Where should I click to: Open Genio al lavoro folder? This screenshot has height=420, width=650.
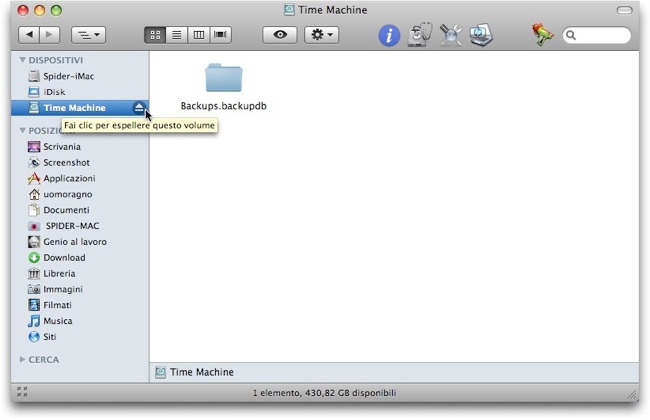80,242
